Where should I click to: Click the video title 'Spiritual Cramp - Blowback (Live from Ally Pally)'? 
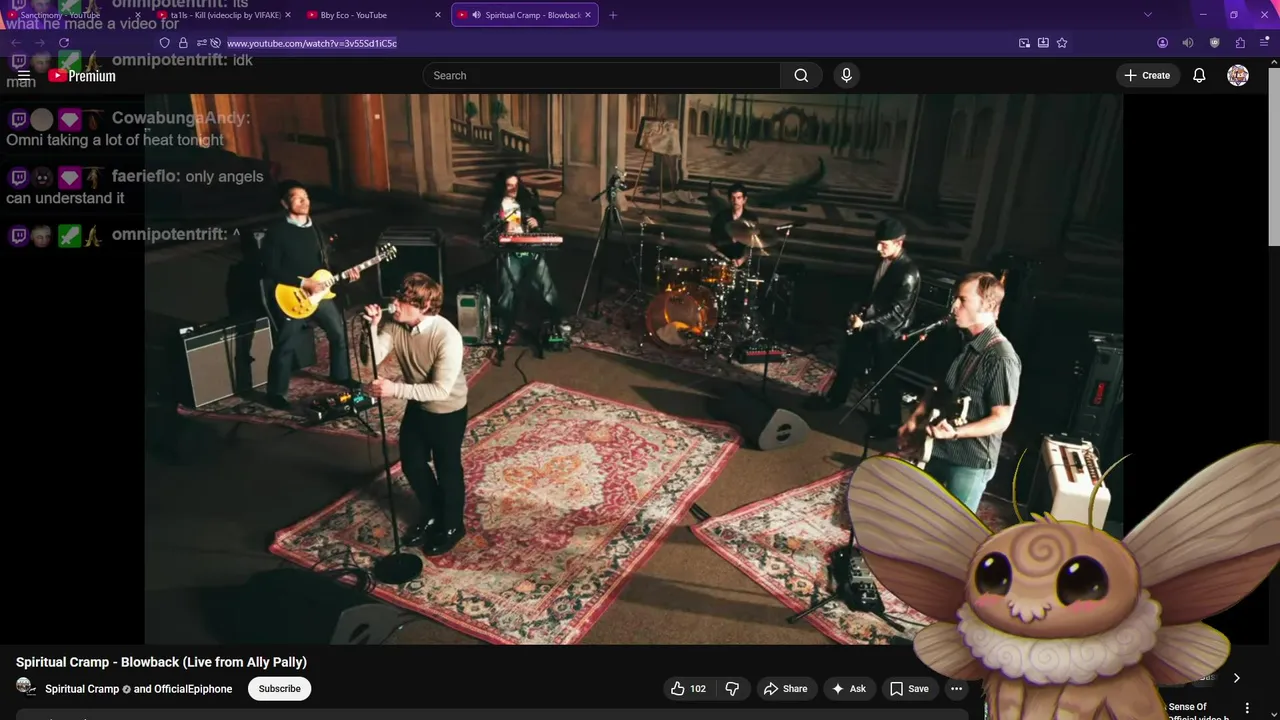pyautogui.click(x=161, y=662)
